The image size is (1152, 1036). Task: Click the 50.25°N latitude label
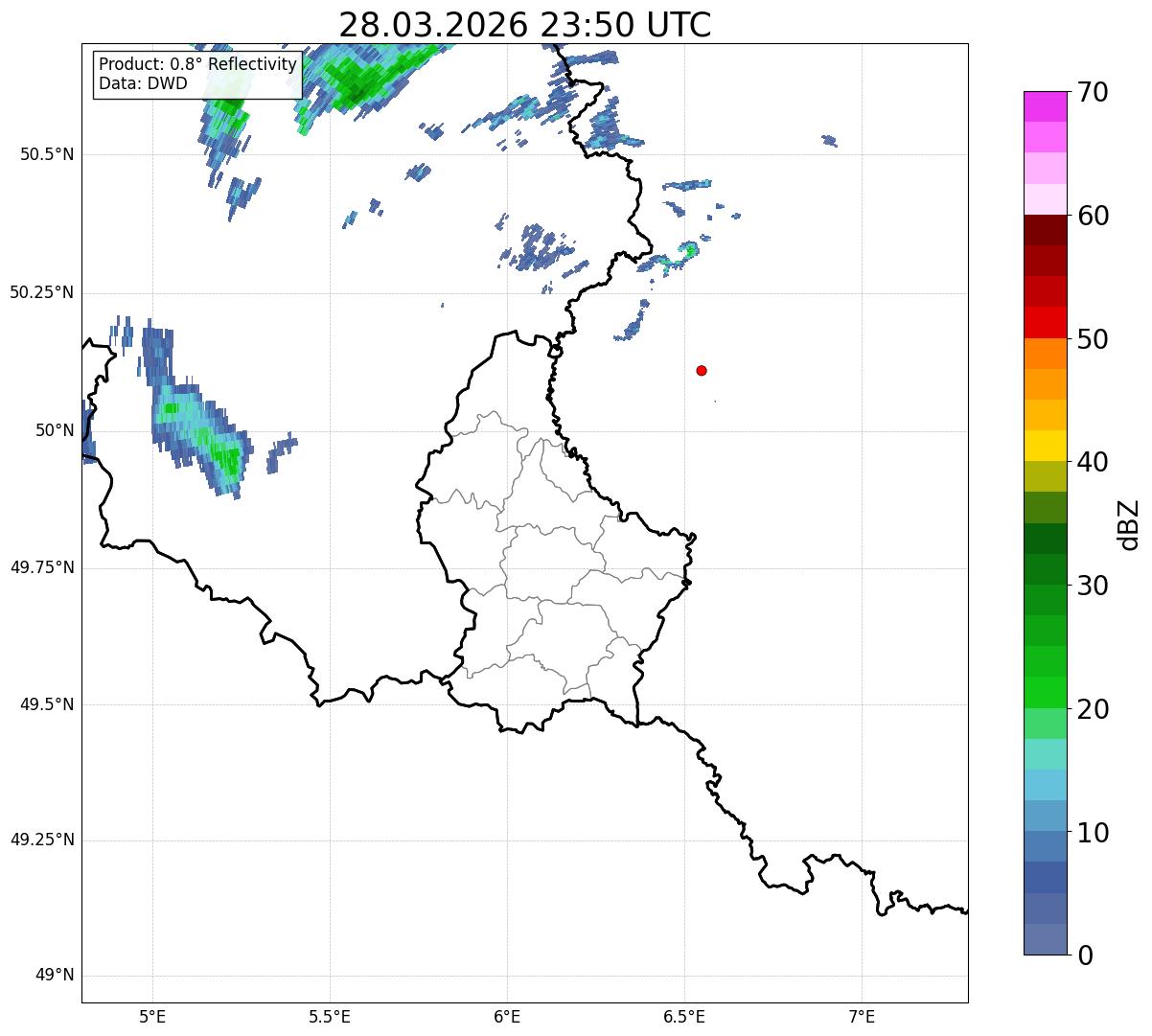point(42,292)
